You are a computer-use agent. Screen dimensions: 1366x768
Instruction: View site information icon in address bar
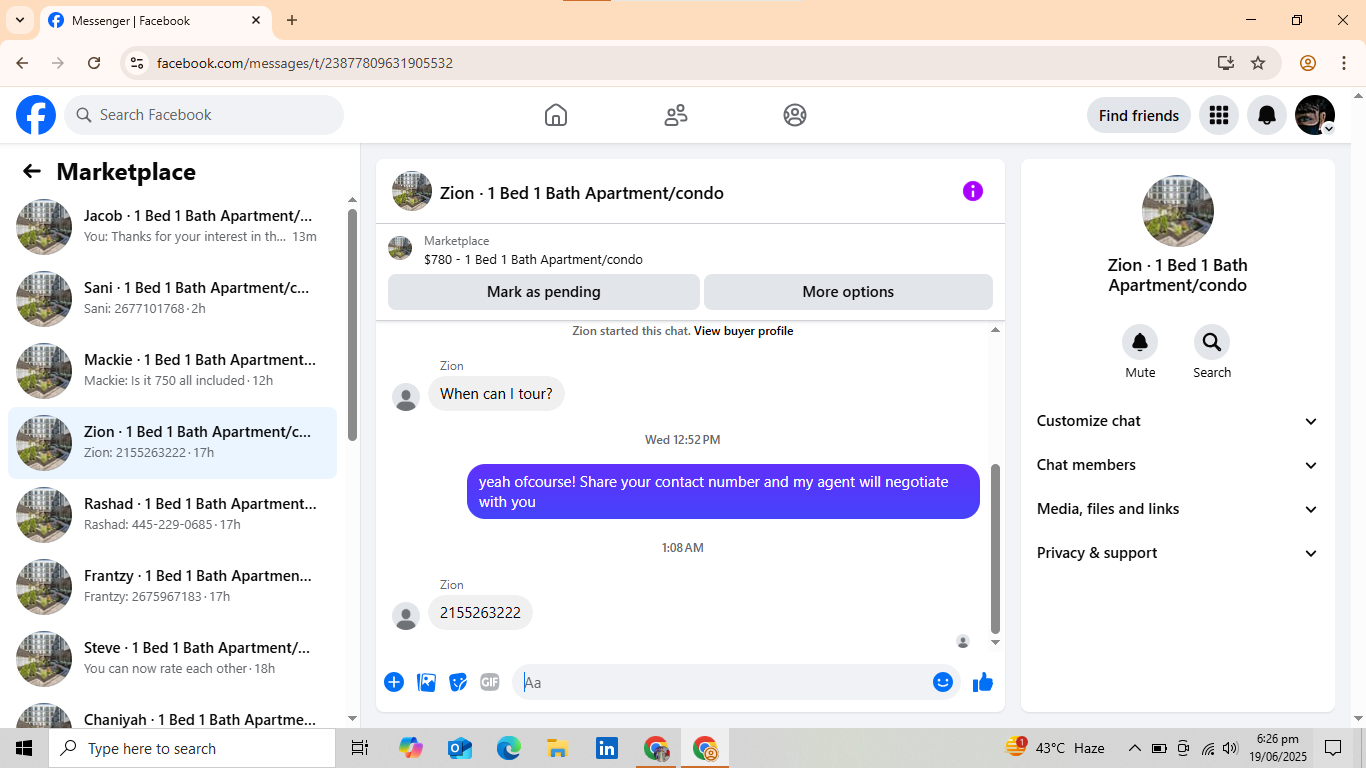coord(138,63)
